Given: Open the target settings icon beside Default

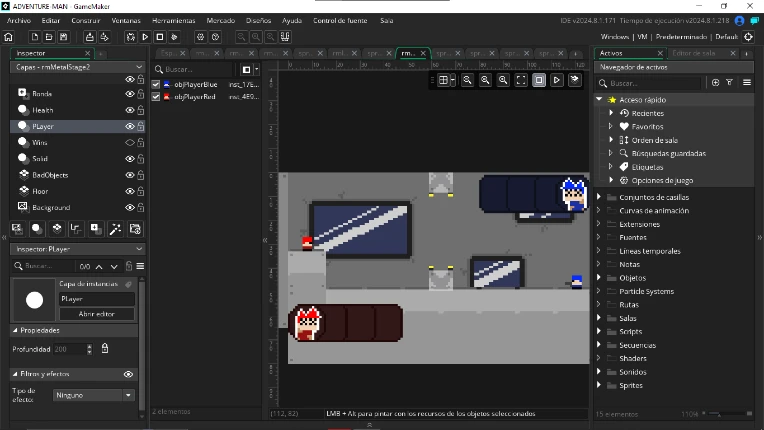Looking at the screenshot, I should [x=748, y=37].
